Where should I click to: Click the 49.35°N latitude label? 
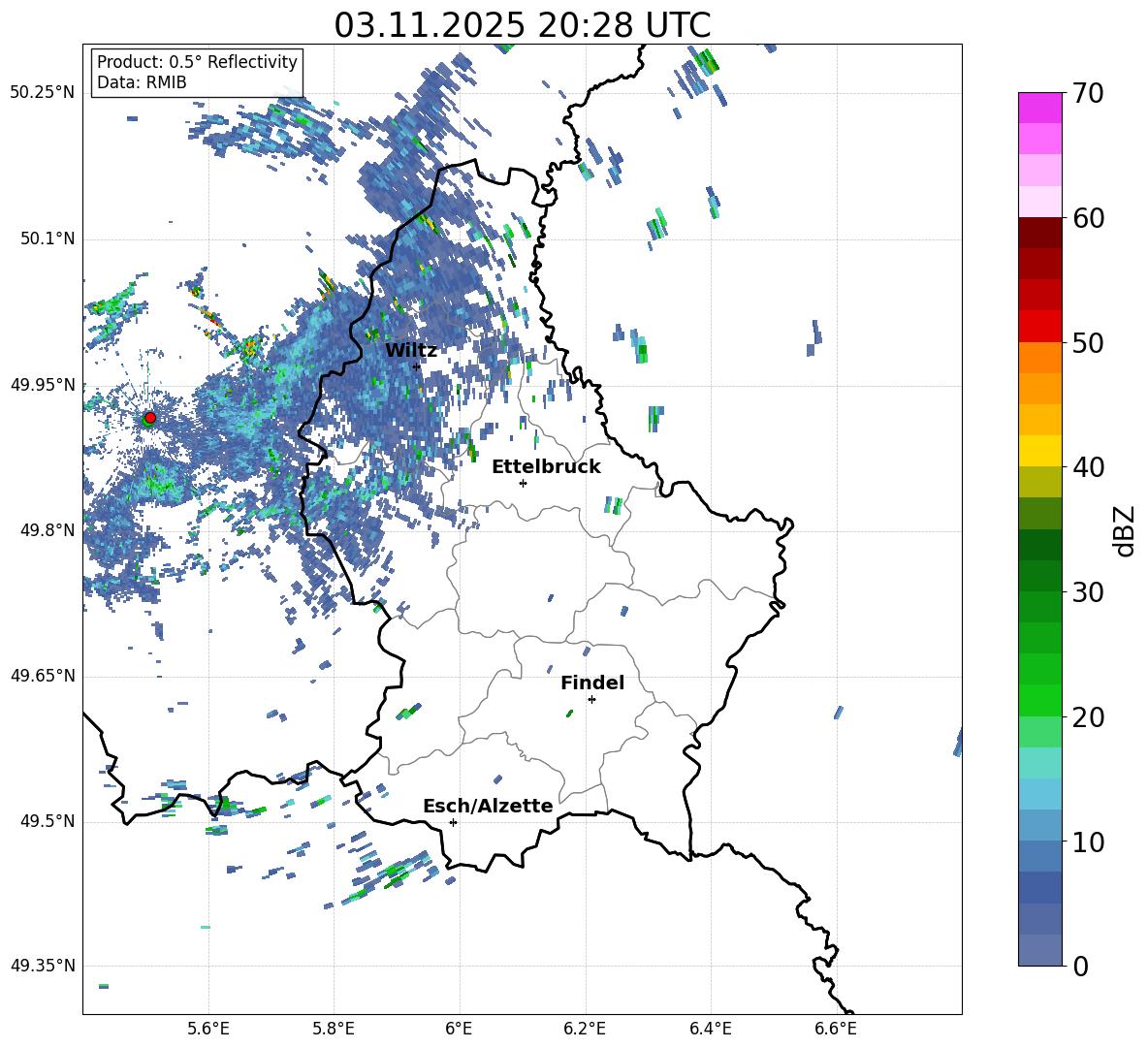tap(43, 966)
